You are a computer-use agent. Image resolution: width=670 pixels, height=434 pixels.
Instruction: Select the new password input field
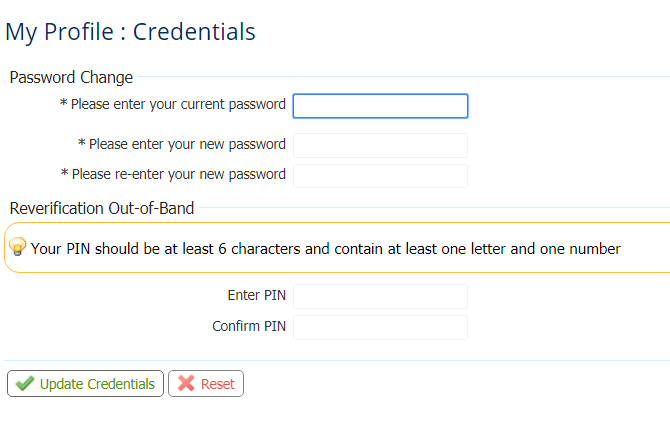tap(380, 145)
